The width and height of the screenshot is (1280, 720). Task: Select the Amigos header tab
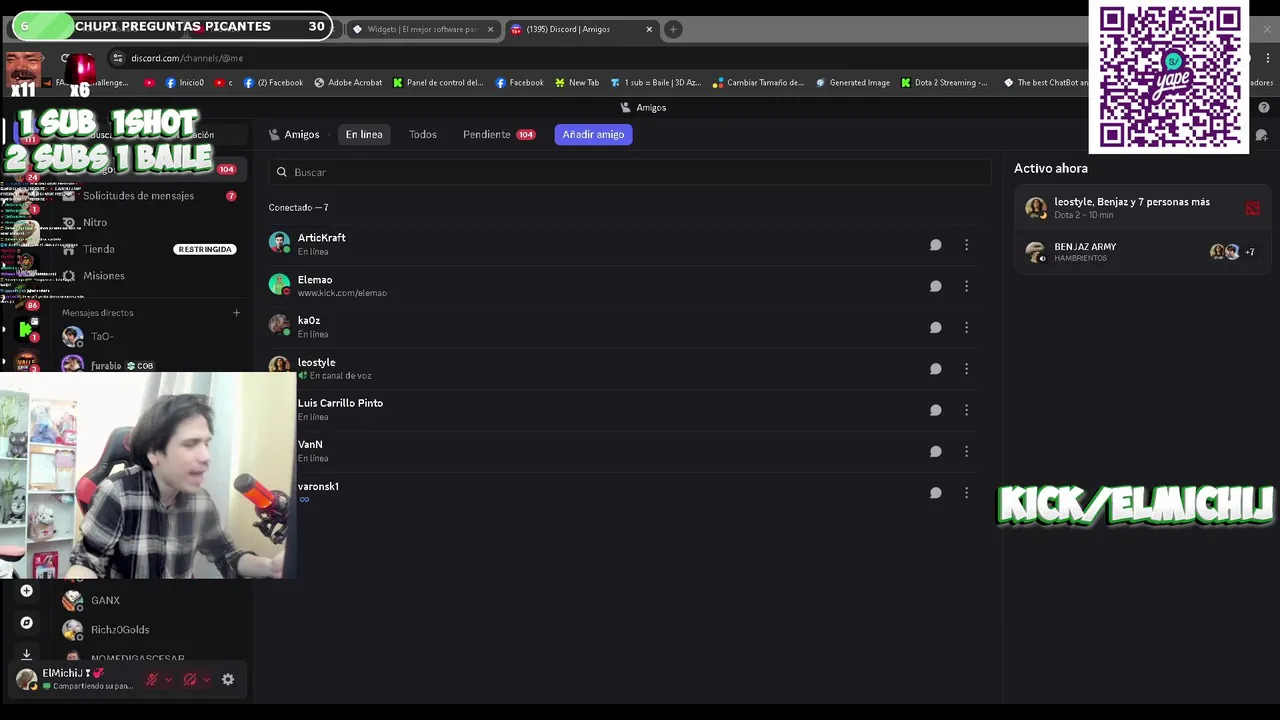coord(294,134)
